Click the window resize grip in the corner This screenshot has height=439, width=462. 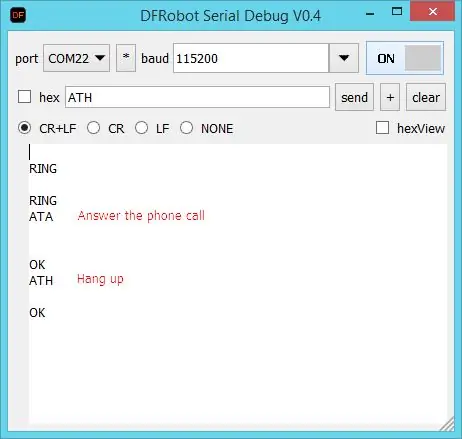[x=447, y=424]
